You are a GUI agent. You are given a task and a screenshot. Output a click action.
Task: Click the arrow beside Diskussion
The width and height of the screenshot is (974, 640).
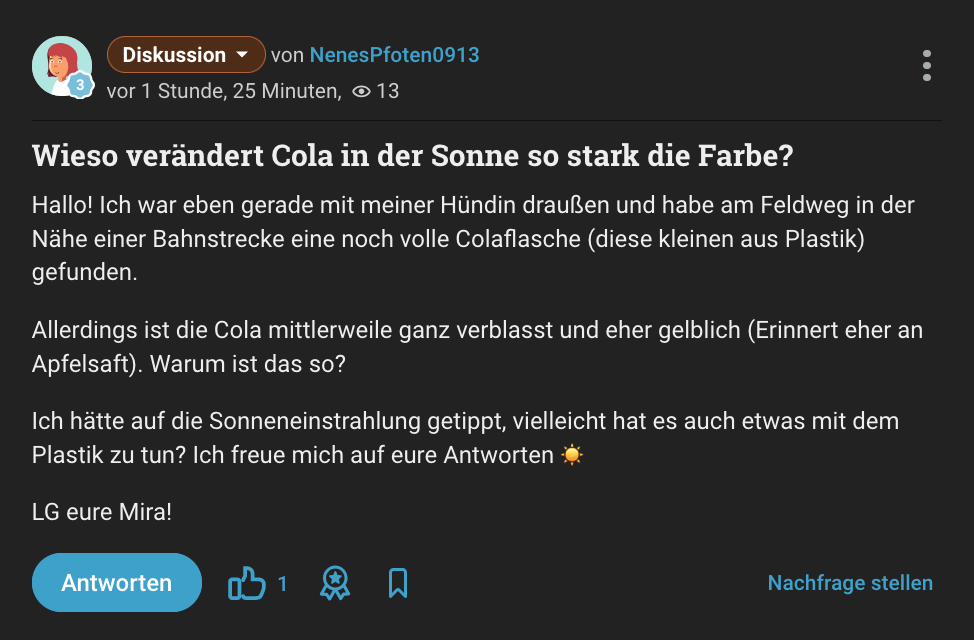(242, 55)
